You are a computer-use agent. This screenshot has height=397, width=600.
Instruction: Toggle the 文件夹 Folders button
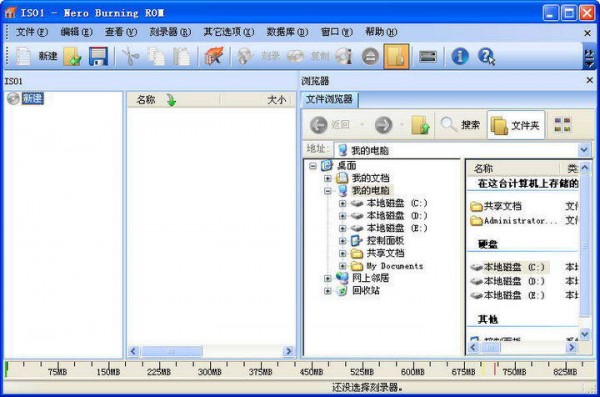pyautogui.click(x=515, y=125)
